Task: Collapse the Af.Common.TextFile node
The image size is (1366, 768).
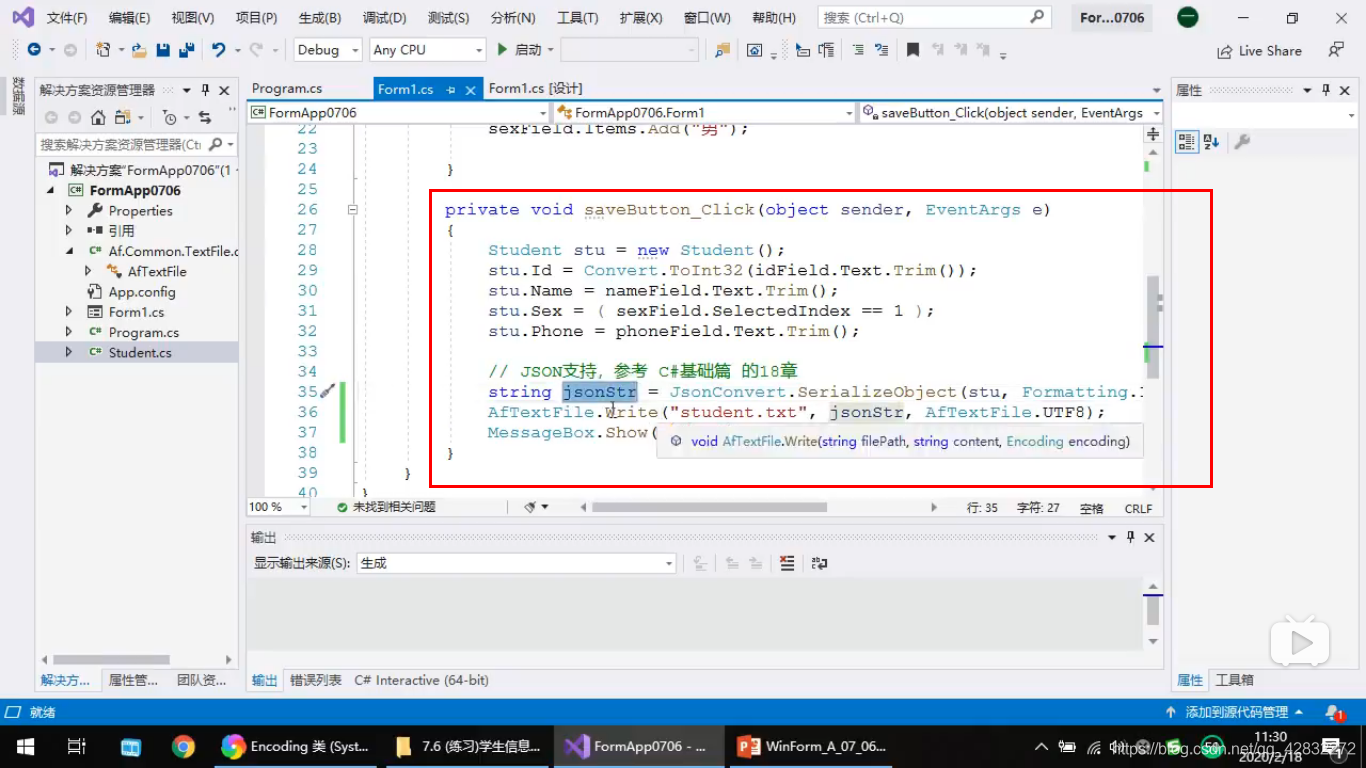Action: pos(69,251)
